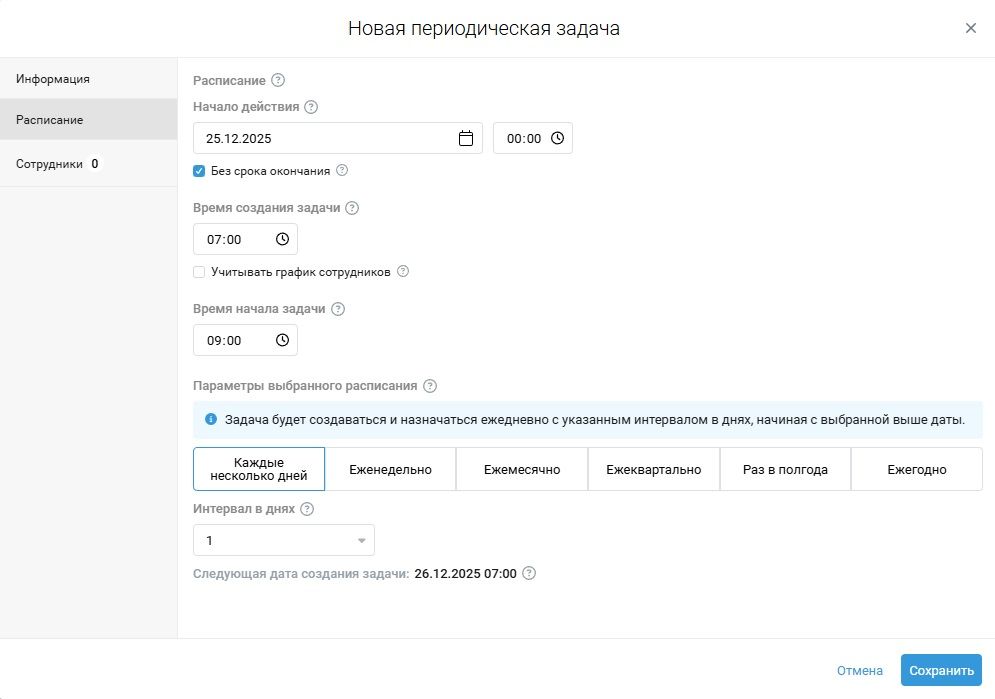
Task: Uncheck the Без срока окончания checkbox
Action: [199, 171]
